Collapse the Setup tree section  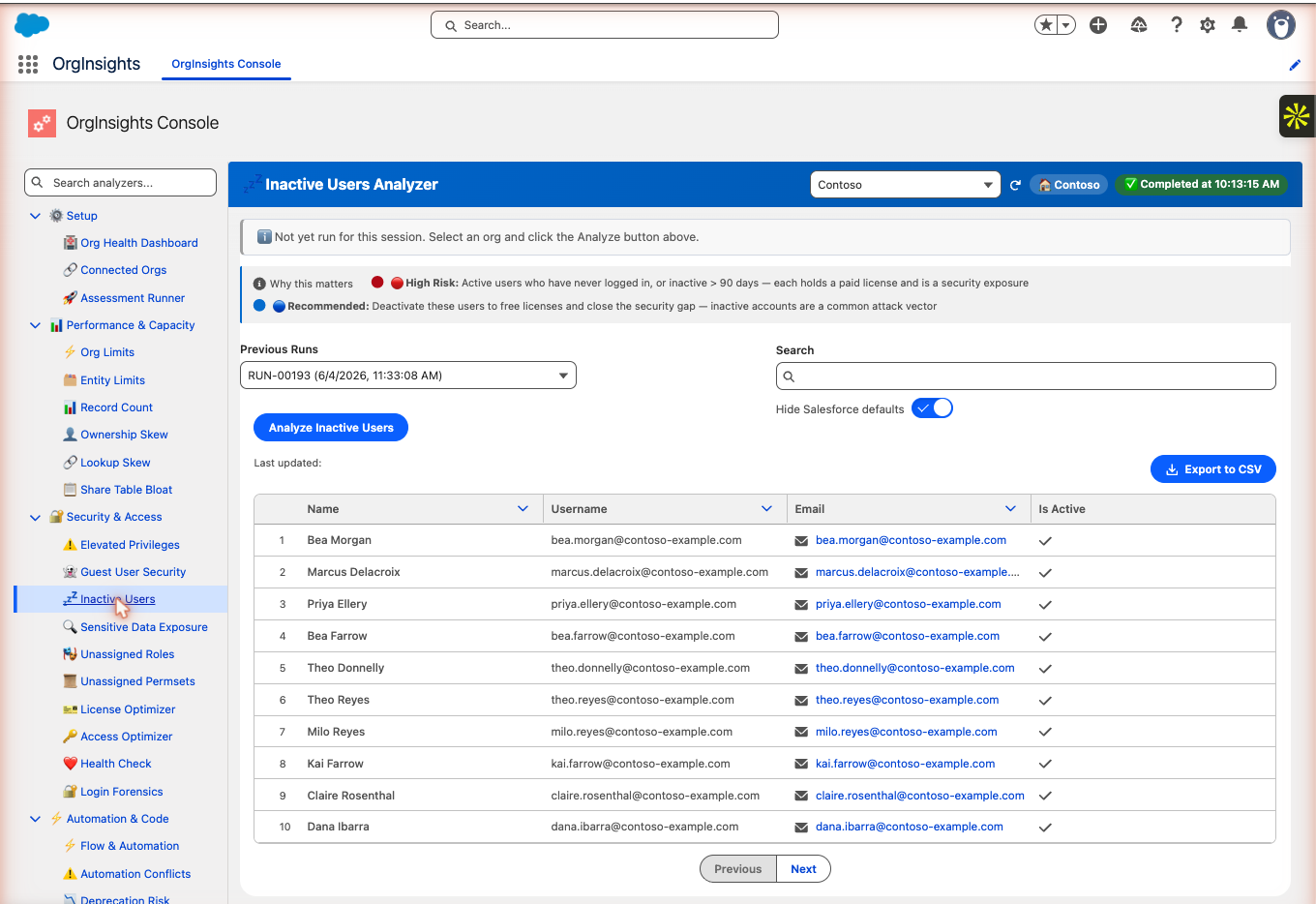click(36, 216)
